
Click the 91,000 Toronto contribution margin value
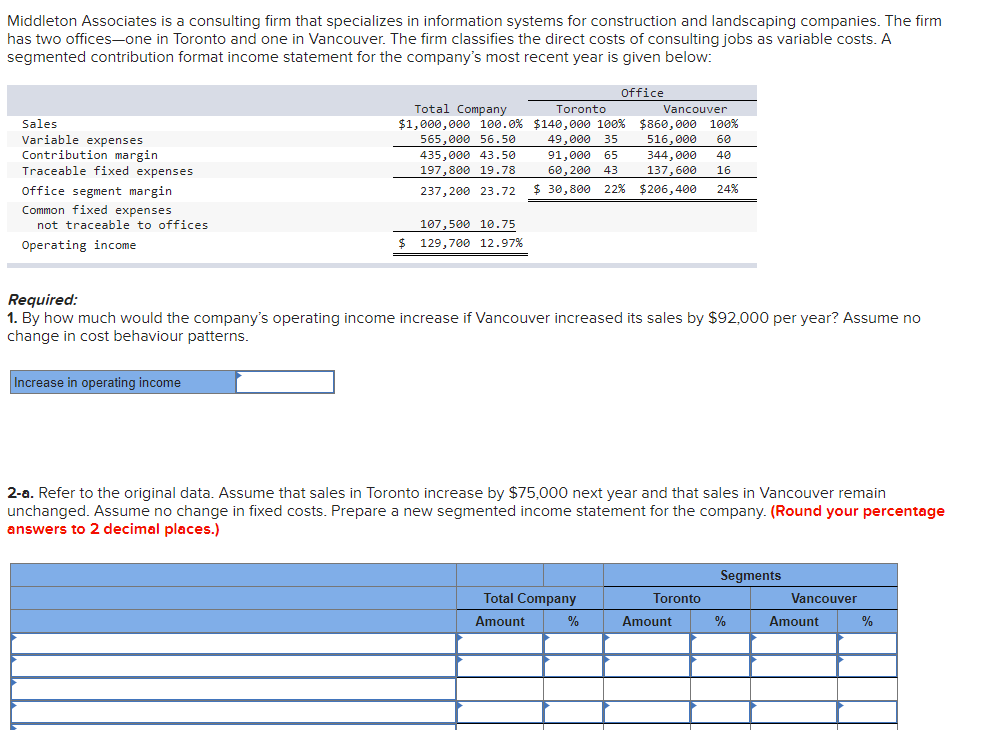[x=569, y=155]
